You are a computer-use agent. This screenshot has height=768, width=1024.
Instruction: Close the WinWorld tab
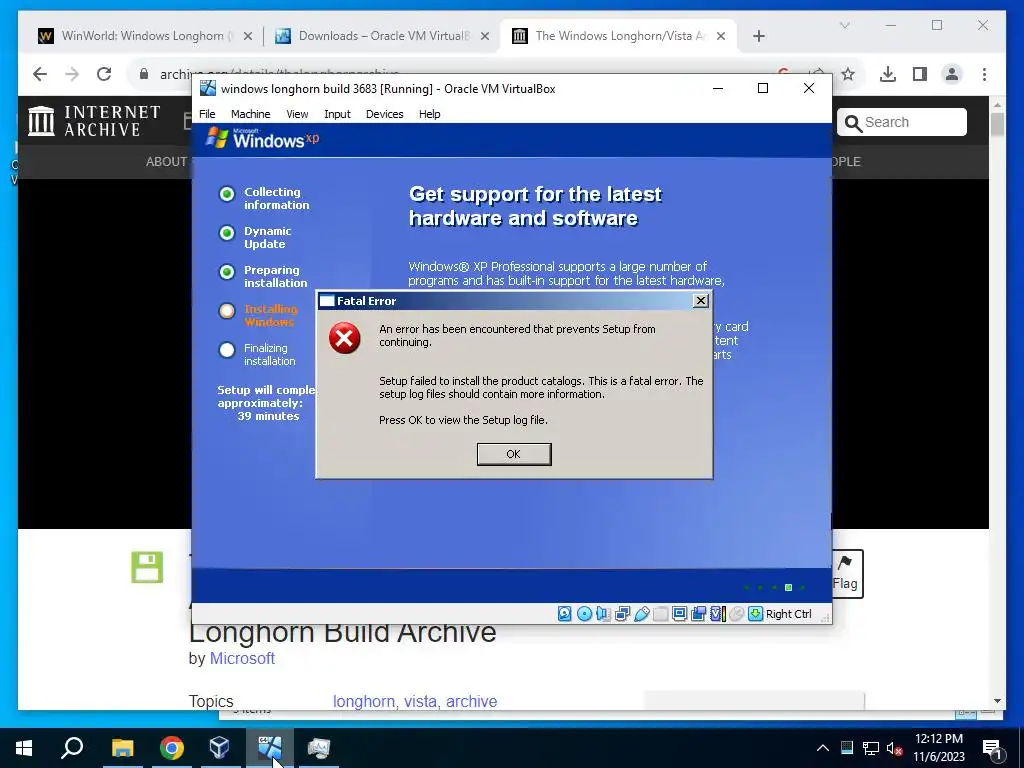[248, 36]
